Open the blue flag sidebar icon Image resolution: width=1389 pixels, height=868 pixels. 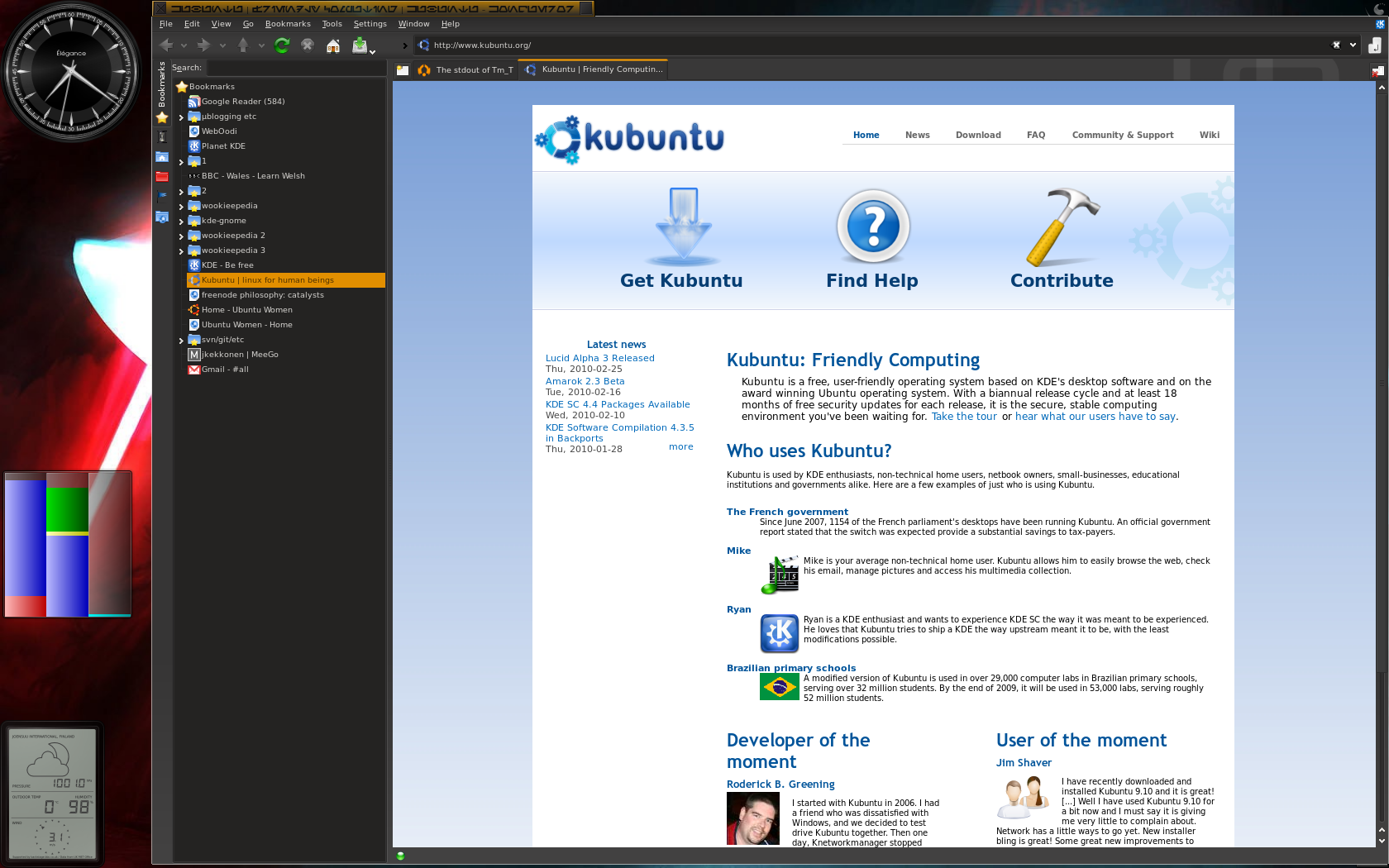(162, 196)
